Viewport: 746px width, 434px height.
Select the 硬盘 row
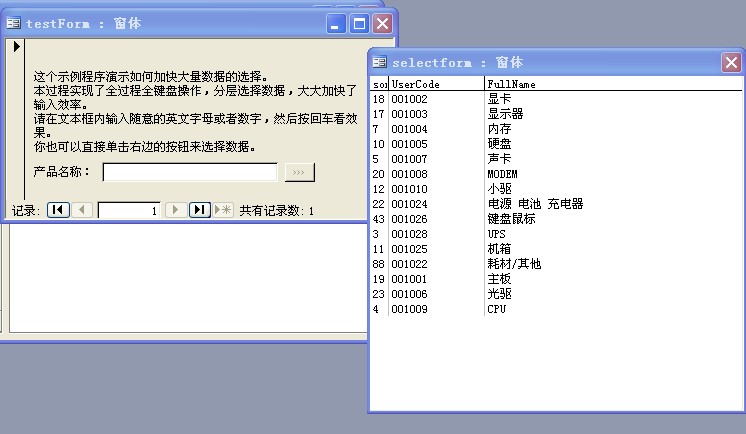[557, 144]
